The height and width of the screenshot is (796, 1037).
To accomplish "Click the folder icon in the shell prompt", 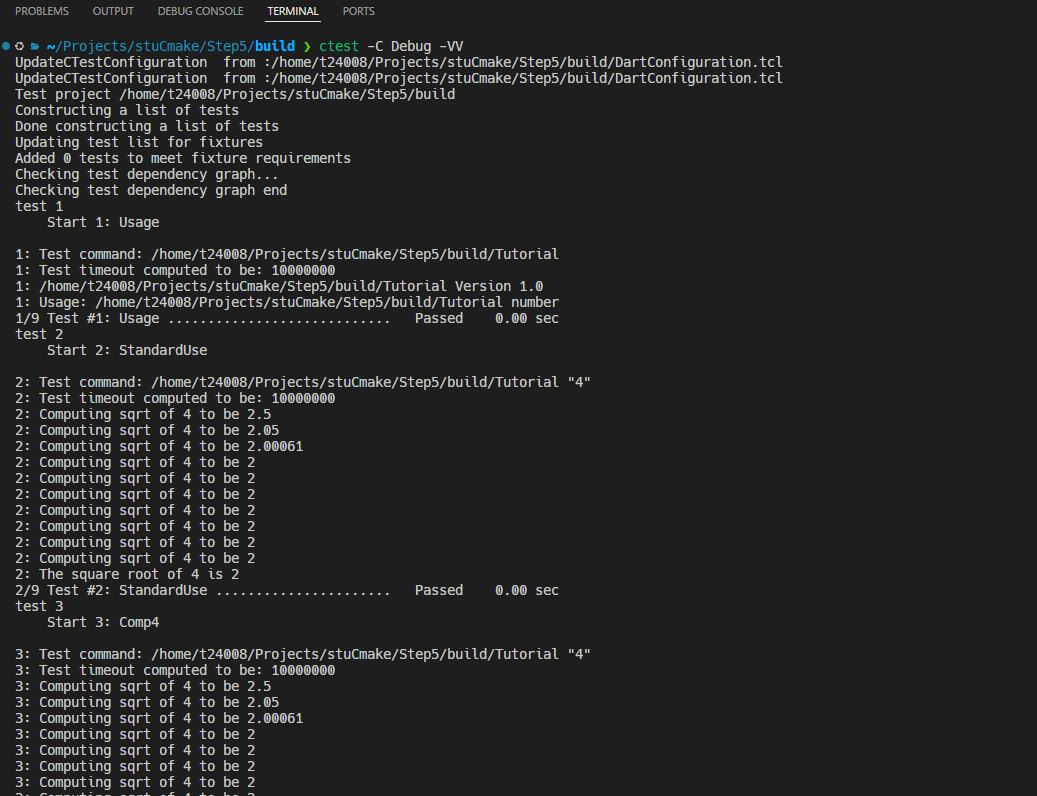I will [x=34, y=46].
